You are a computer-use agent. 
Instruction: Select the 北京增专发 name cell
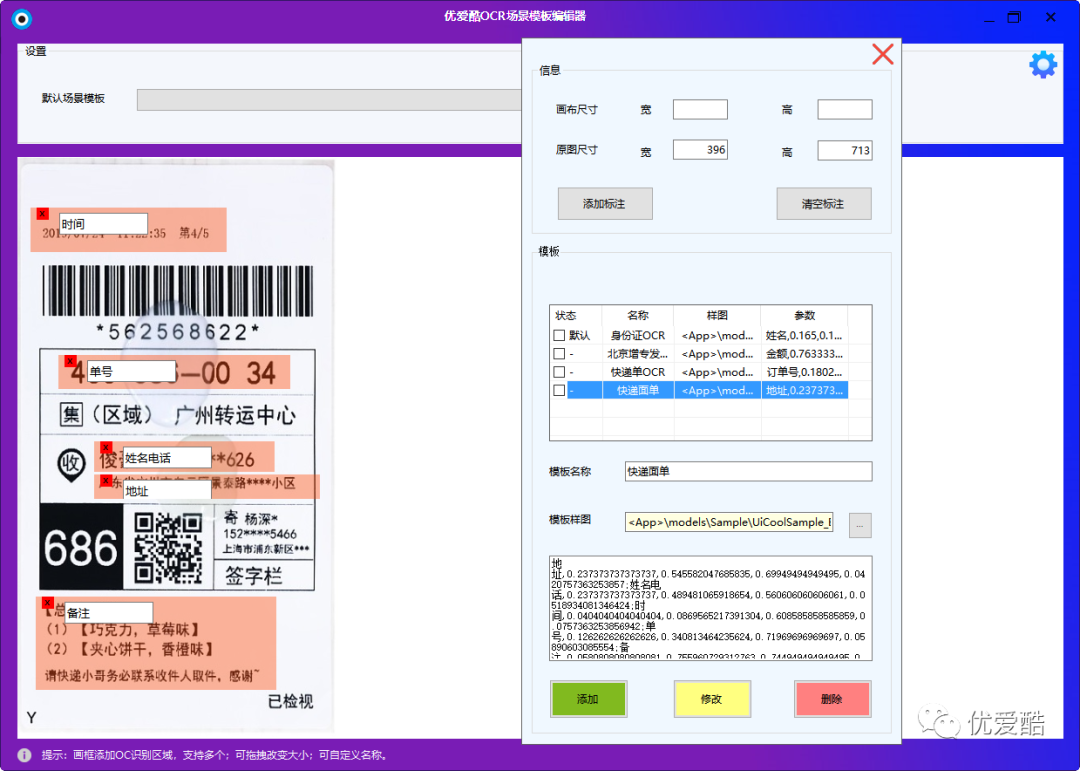(638, 354)
